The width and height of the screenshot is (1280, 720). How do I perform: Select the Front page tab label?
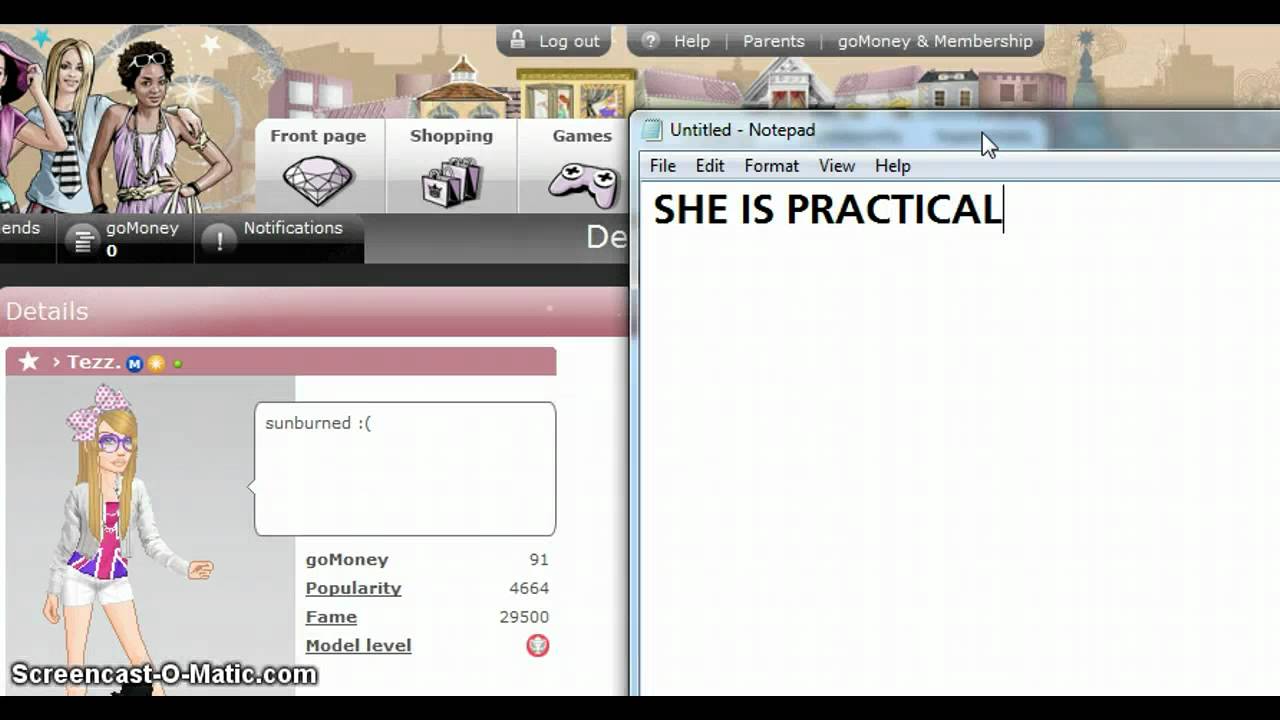[x=318, y=136]
